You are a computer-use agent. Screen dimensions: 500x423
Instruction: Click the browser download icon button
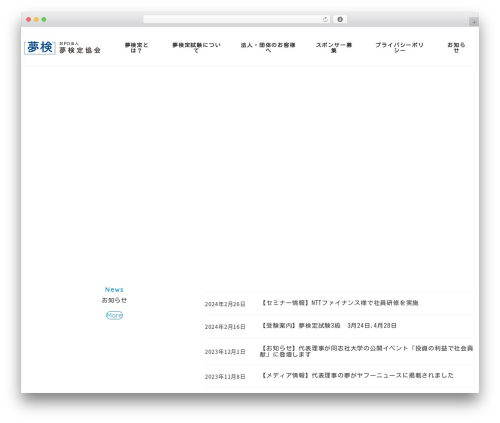tap(340, 20)
